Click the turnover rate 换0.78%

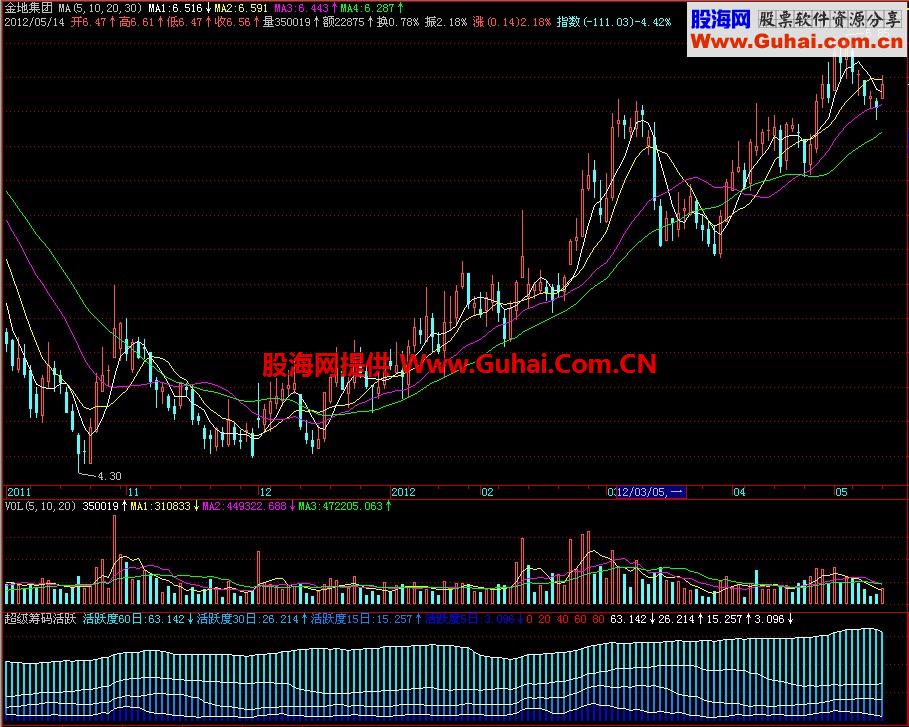[398, 23]
